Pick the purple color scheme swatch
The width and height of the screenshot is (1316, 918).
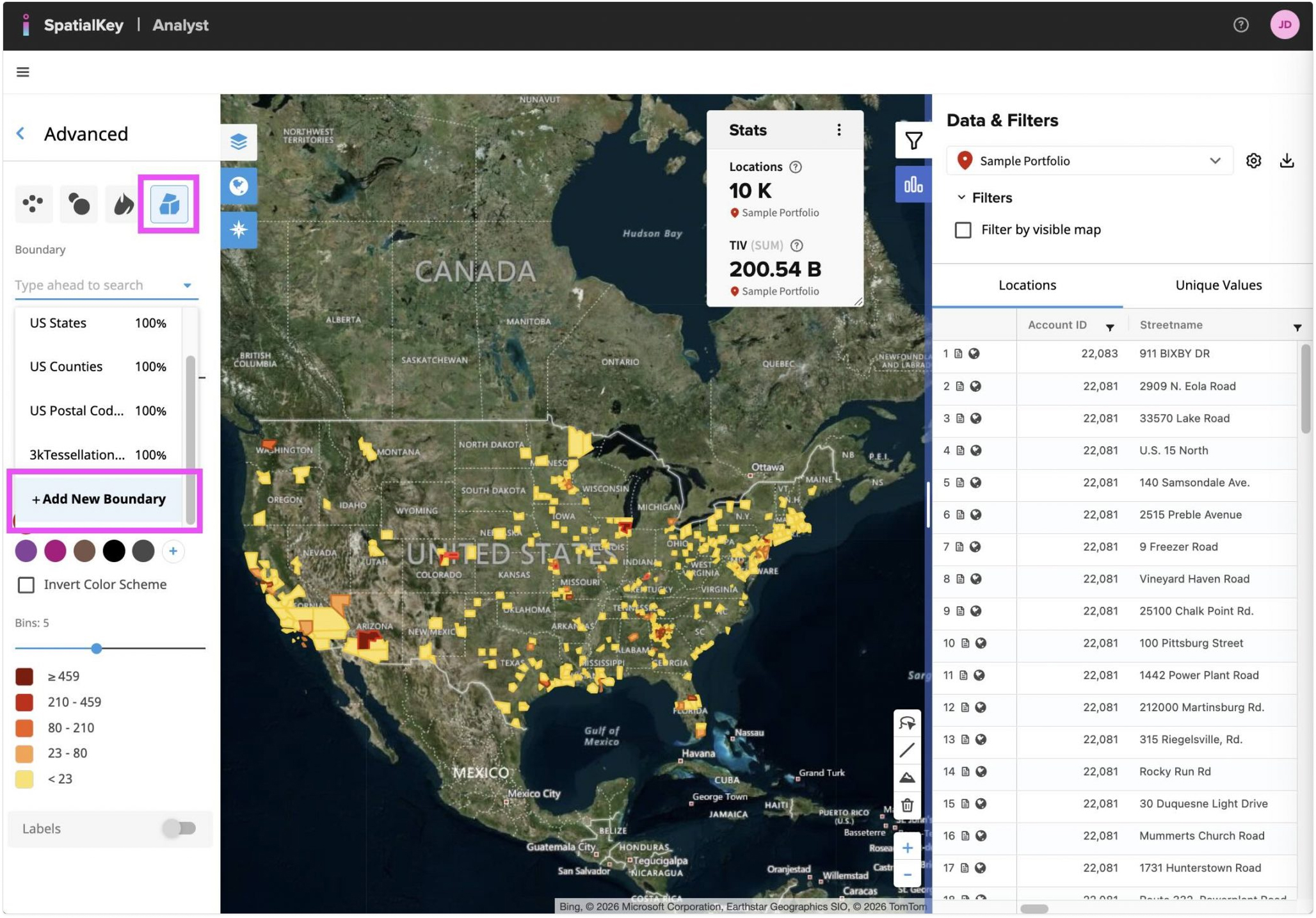click(x=26, y=551)
